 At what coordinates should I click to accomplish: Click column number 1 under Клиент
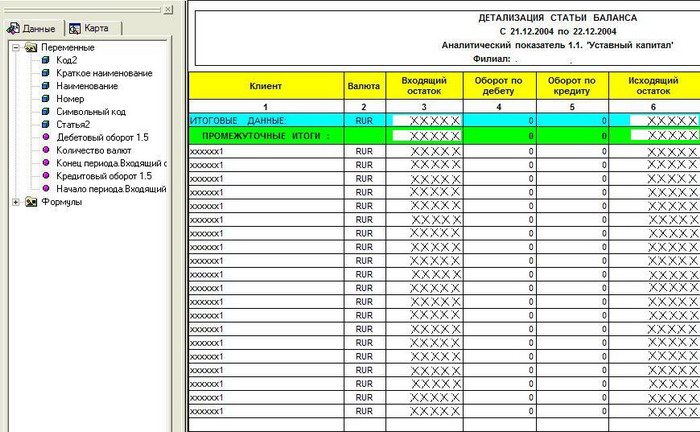(266, 107)
